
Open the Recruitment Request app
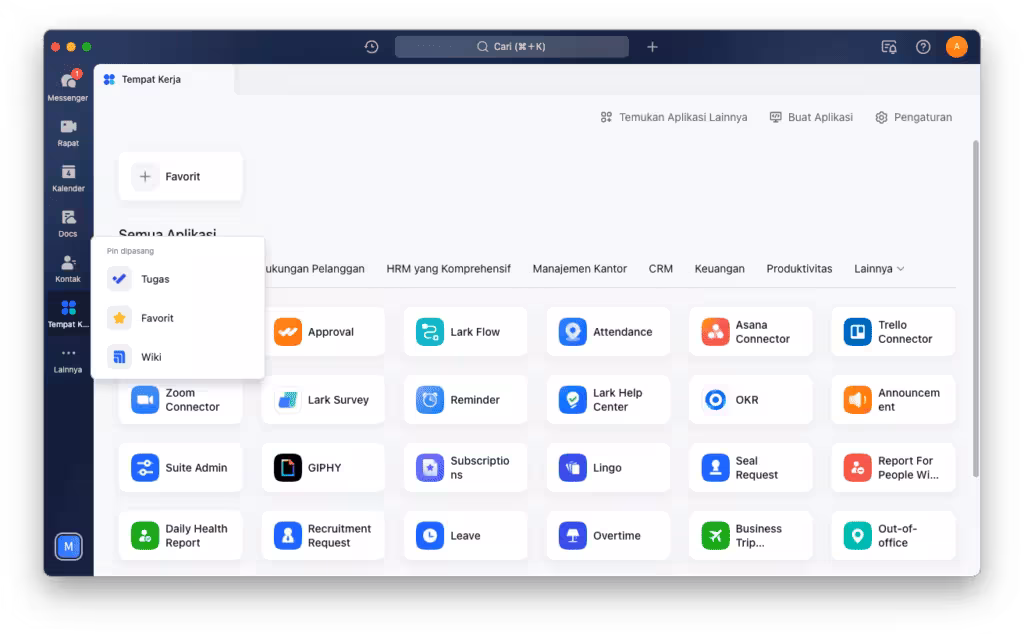click(x=323, y=535)
